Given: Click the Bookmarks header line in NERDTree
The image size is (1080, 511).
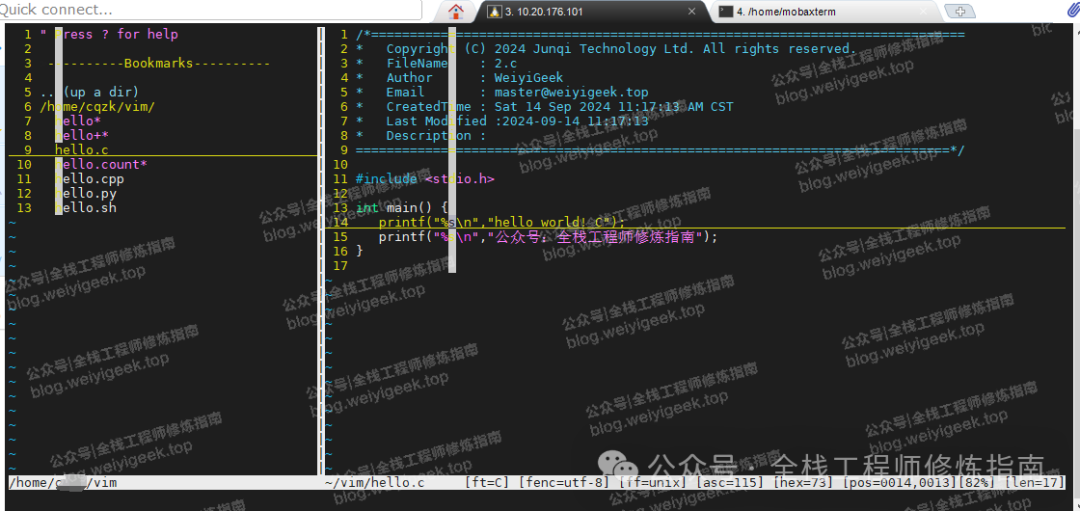Looking at the screenshot, I should click(159, 63).
